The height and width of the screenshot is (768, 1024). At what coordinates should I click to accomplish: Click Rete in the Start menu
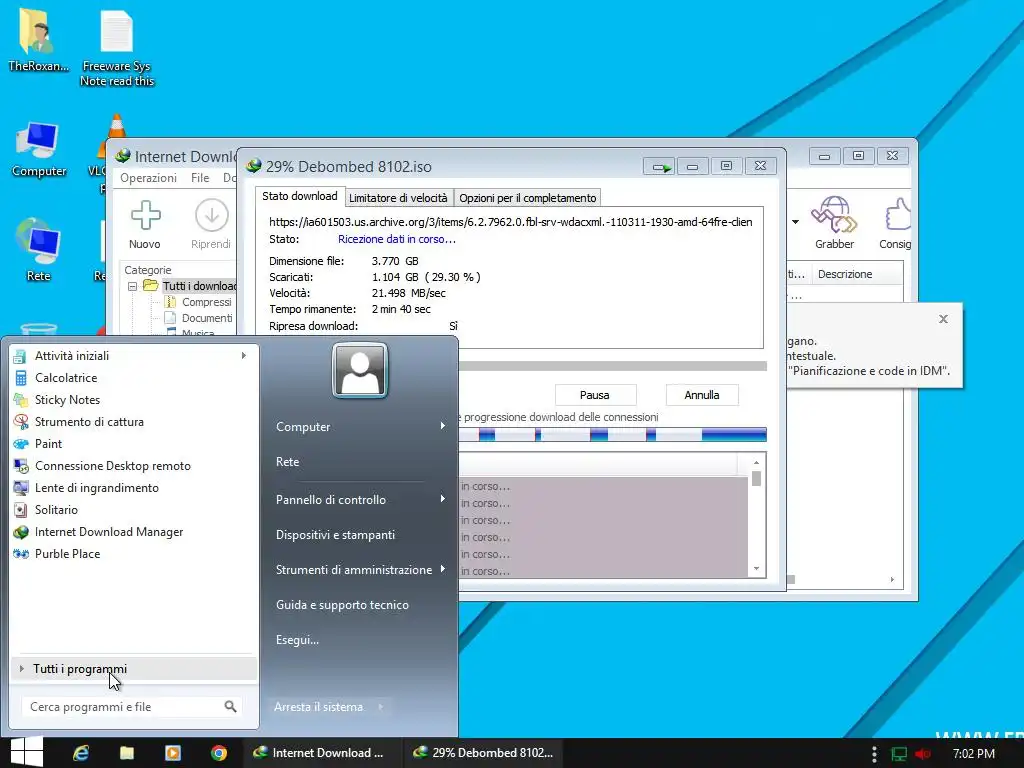click(287, 462)
